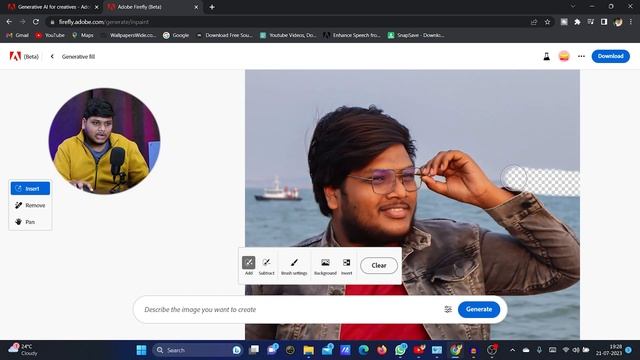The height and width of the screenshot is (360, 640).
Task: Open a new browser tab
Action: 212,7
